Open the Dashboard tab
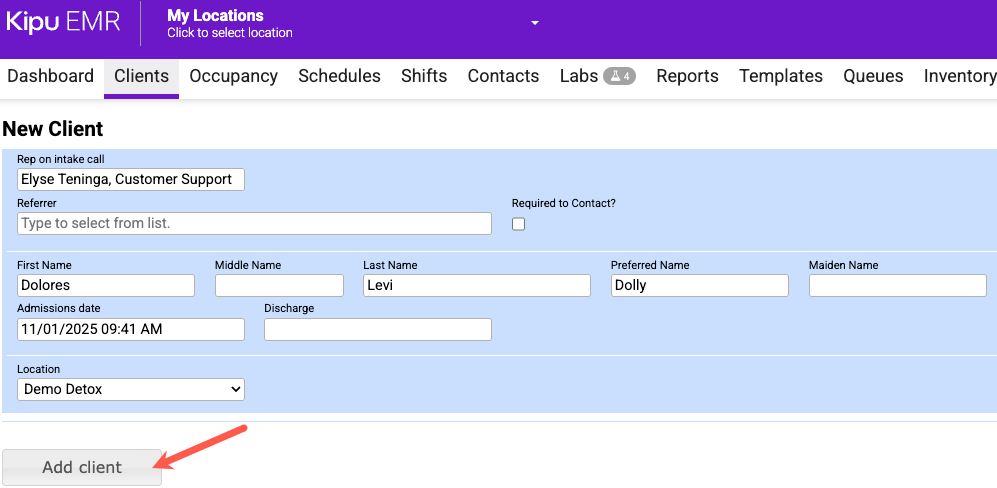Image resolution: width=997 pixels, height=488 pixels. tap(50, 76)
